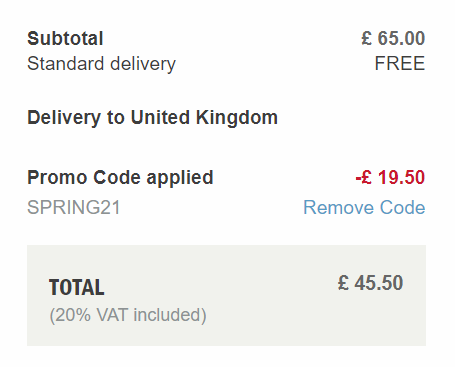The image size is (455, 367).
Task: Click the word Kingdom in delivery heading
Action: (x=237, y=118)
